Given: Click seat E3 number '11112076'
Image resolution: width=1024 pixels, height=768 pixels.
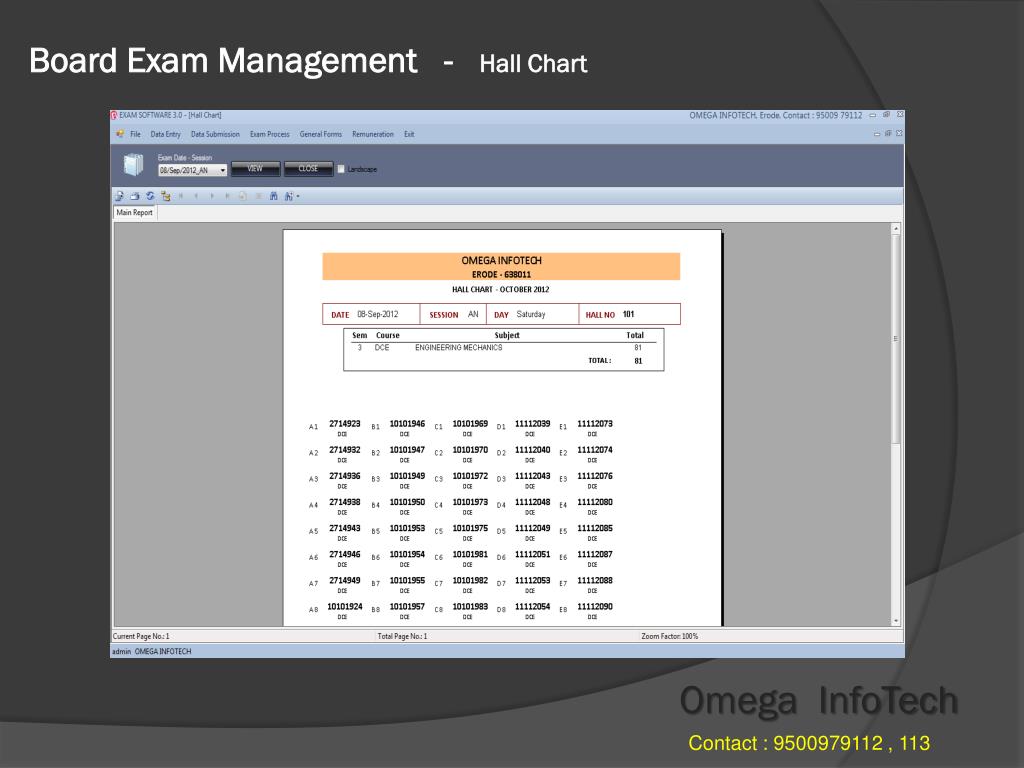Looking at the screenshot, I should 595,476.
